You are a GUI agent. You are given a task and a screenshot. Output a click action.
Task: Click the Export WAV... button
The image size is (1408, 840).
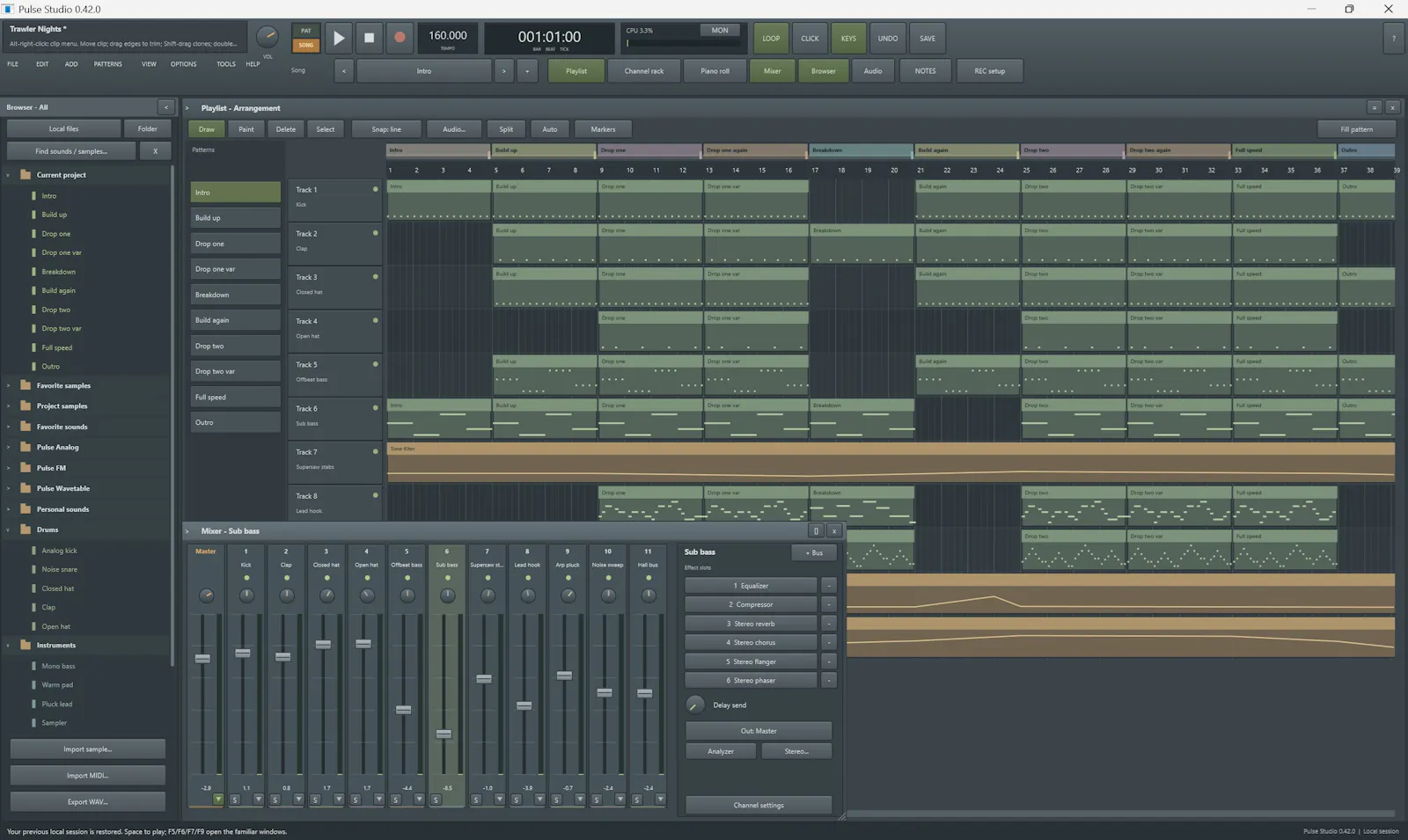click(88, 801)
